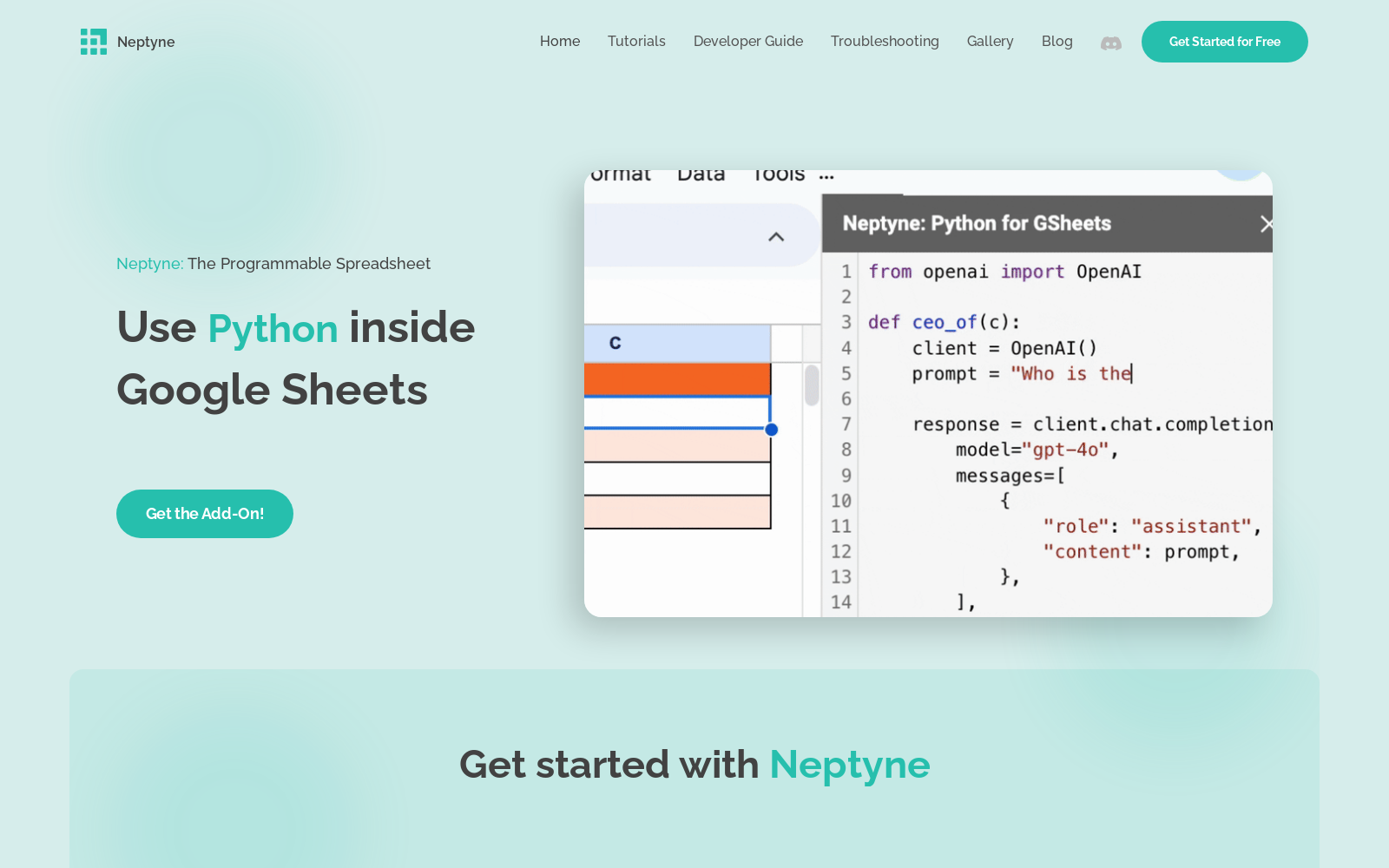
Task: Open the Developer Guide page
Action: [748, 41]
